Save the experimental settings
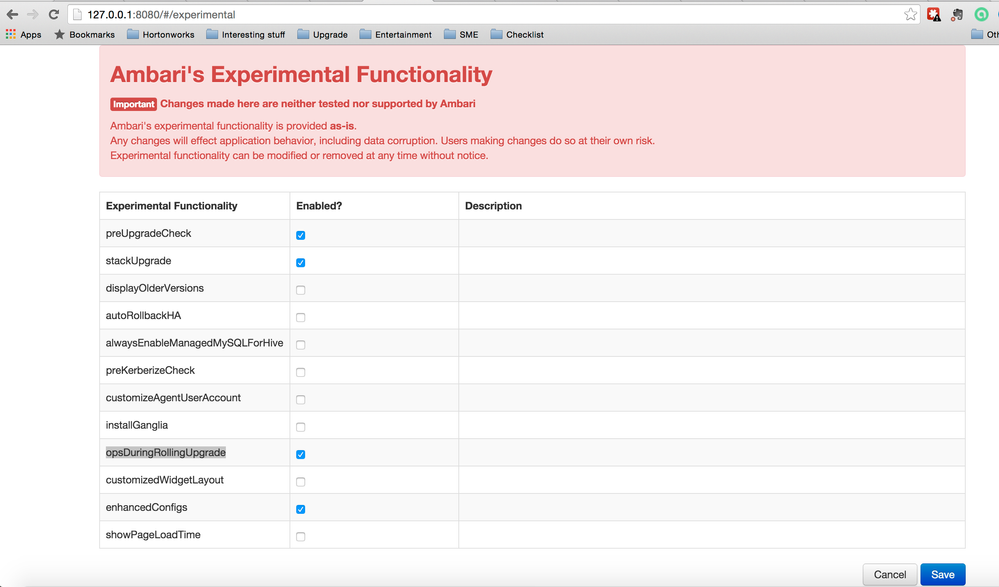Screen dimensions: 999x587 click(942, 574)
